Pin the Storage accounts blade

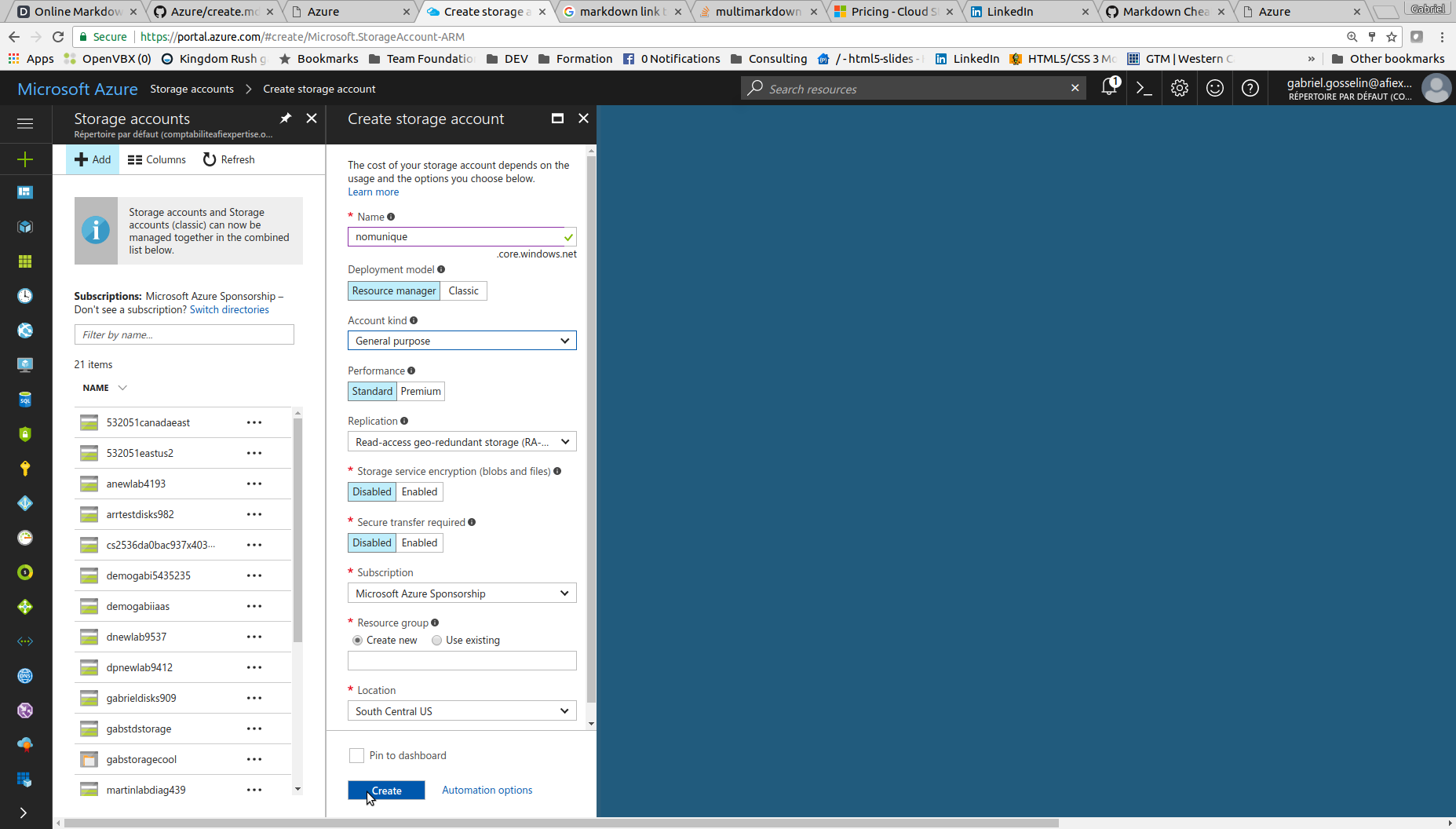pos(286,119)
